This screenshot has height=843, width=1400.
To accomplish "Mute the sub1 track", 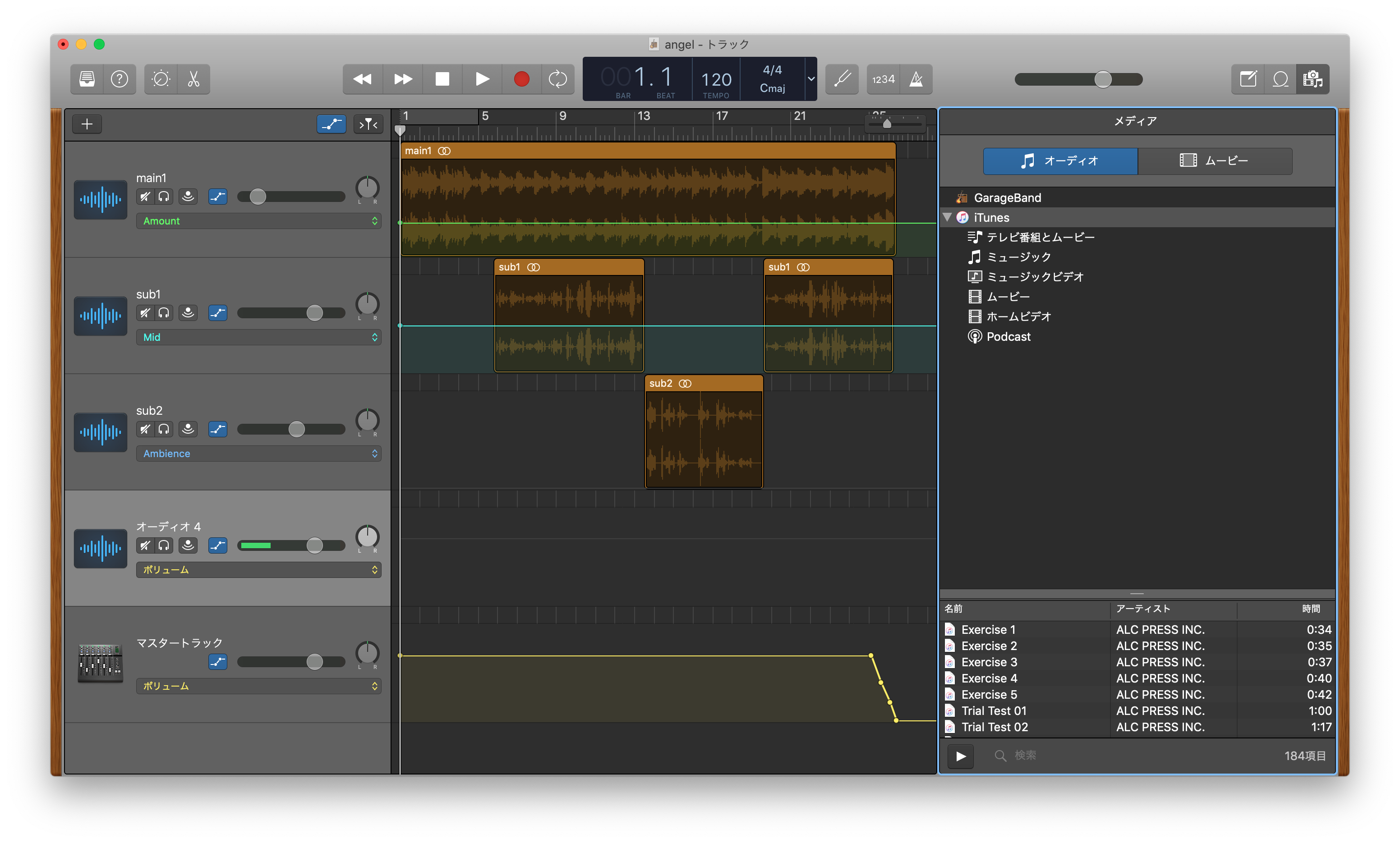I will pos(145,313).
